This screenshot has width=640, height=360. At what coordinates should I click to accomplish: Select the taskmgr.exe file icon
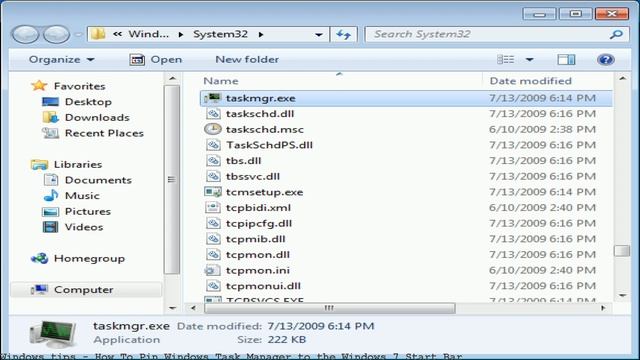pos(213,98)
